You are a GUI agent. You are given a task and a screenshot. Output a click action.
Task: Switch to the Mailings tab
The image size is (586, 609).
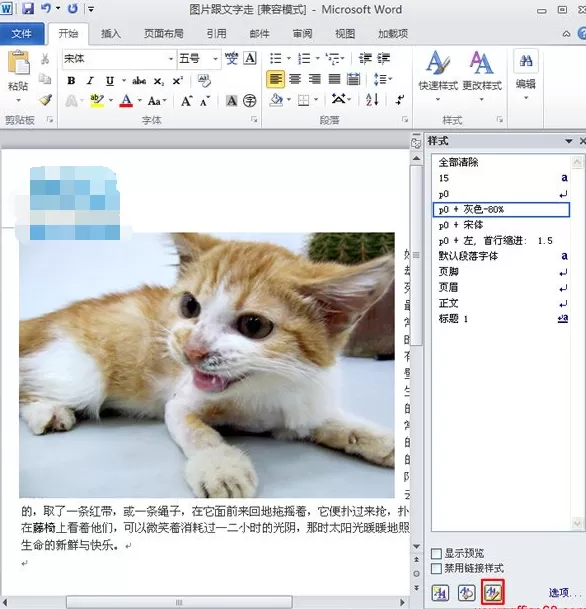point(259,34)
